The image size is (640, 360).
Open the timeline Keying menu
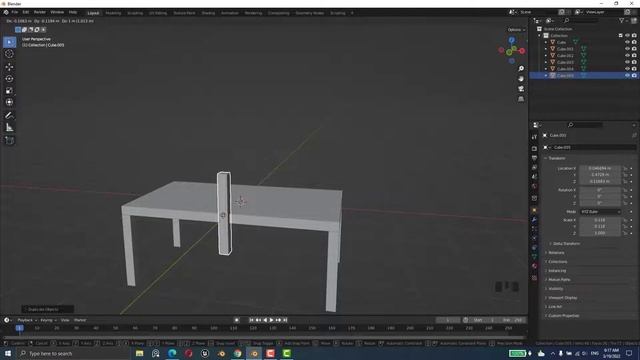click(x=48, y=320)
